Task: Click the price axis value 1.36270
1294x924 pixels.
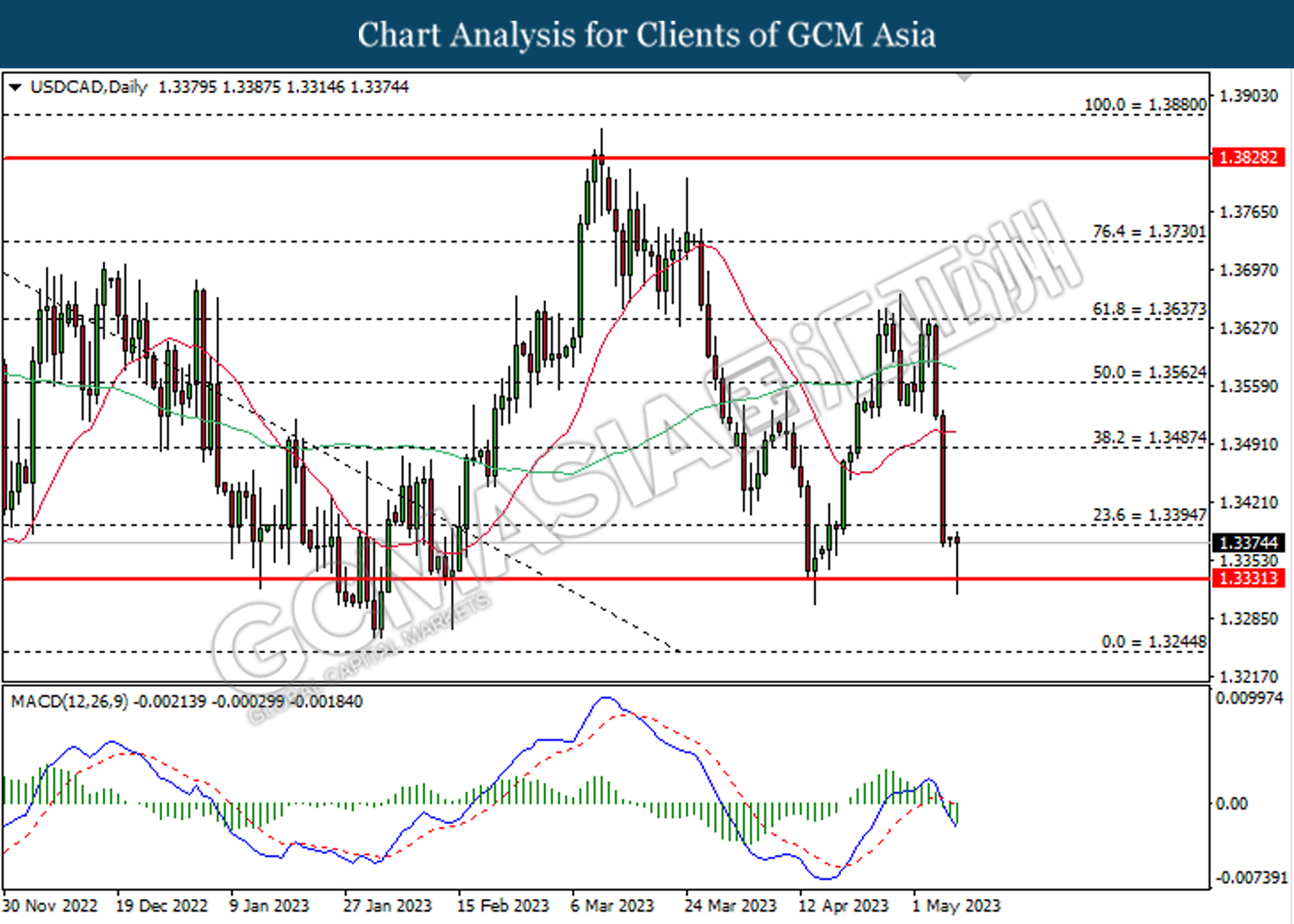Action: point(1248,328)
